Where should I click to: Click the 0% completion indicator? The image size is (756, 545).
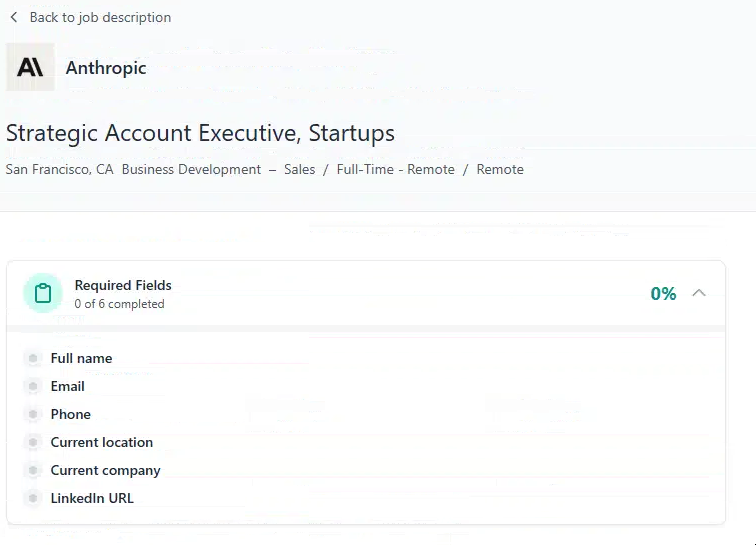[663, 293]
